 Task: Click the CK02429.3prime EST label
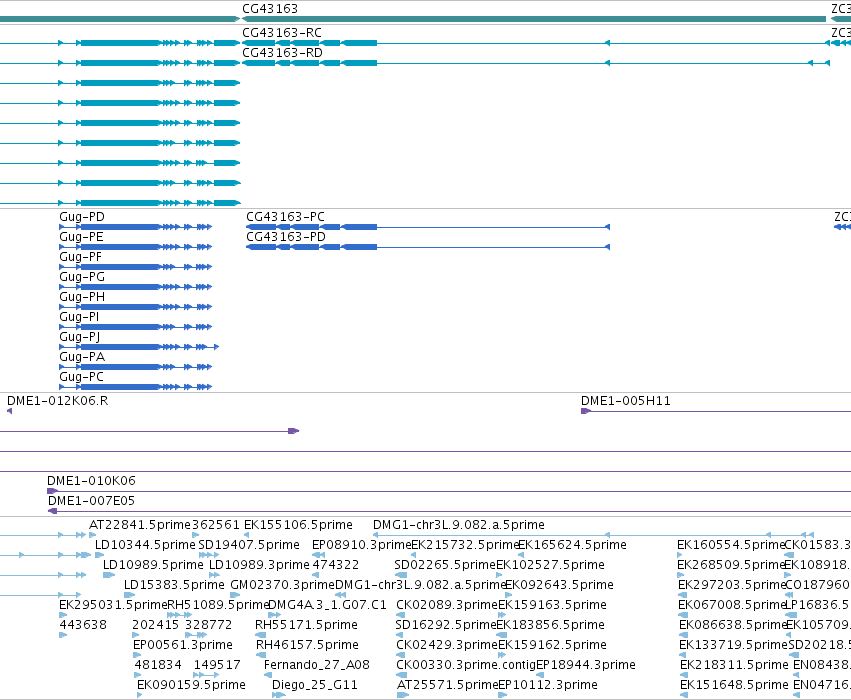click(x=447, y=645)
